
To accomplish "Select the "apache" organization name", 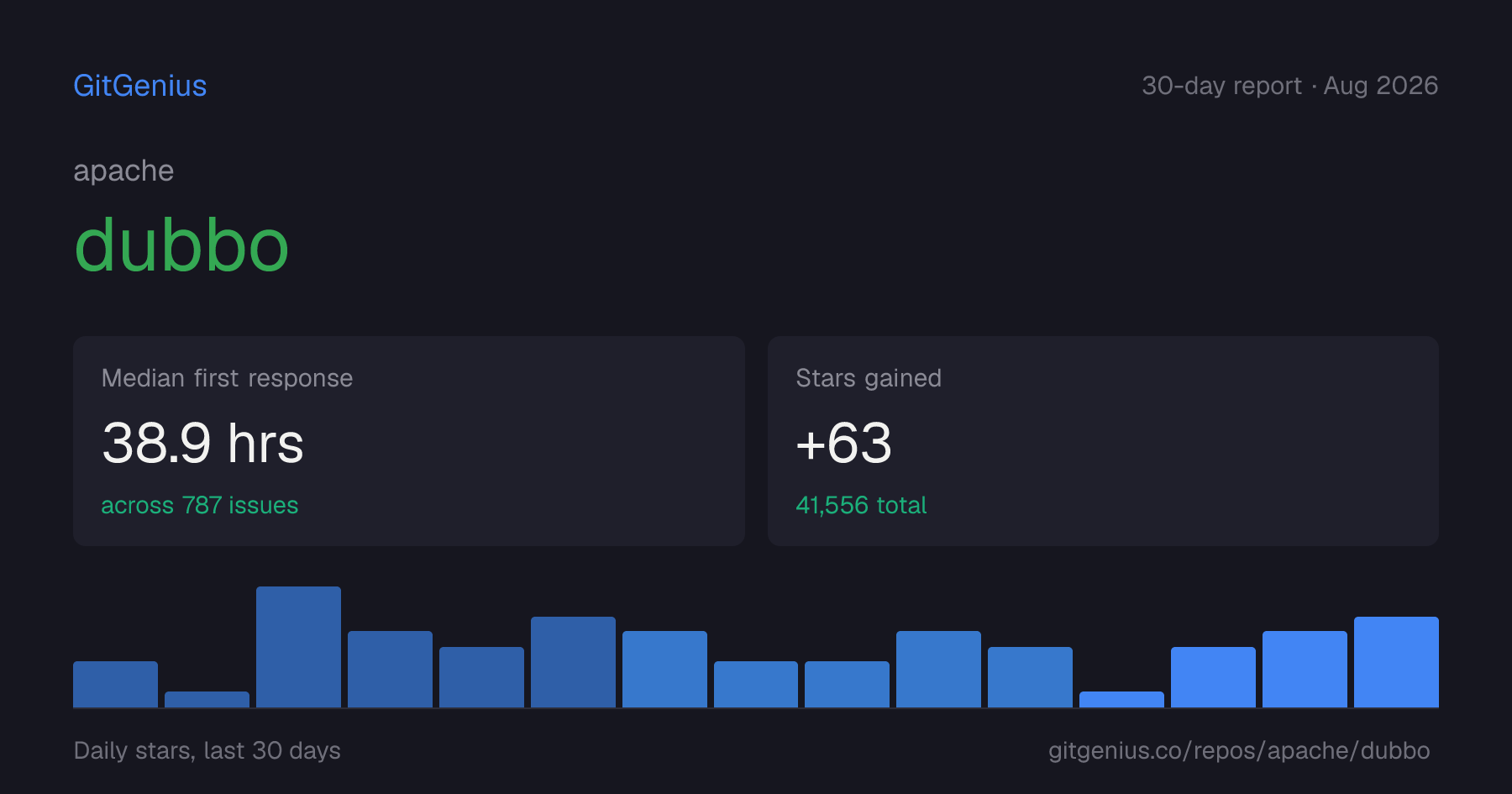I will click(x=123, y=171).
